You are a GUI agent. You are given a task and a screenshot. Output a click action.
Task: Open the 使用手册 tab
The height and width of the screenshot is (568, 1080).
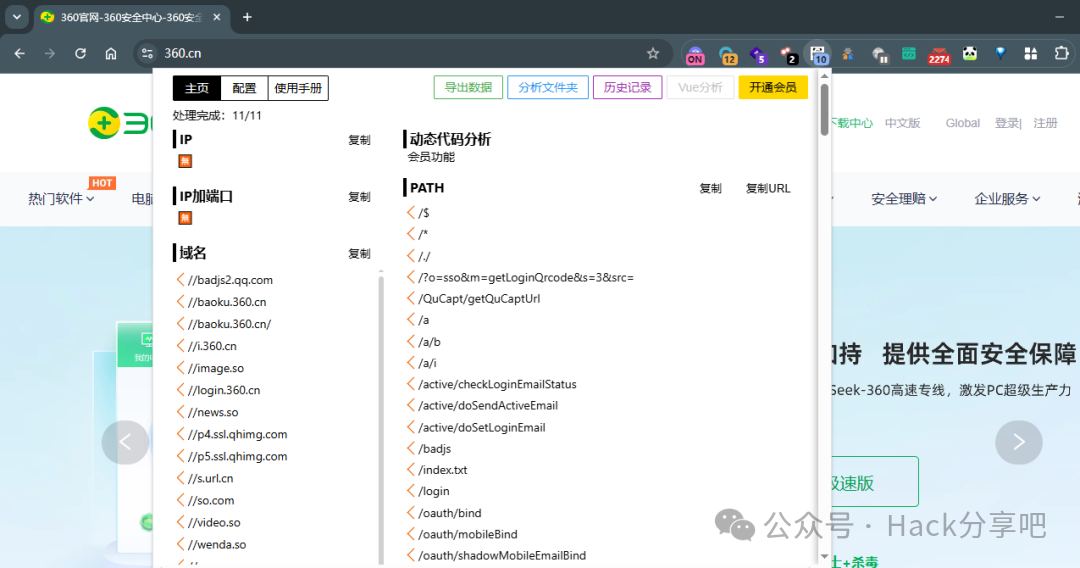298,88
